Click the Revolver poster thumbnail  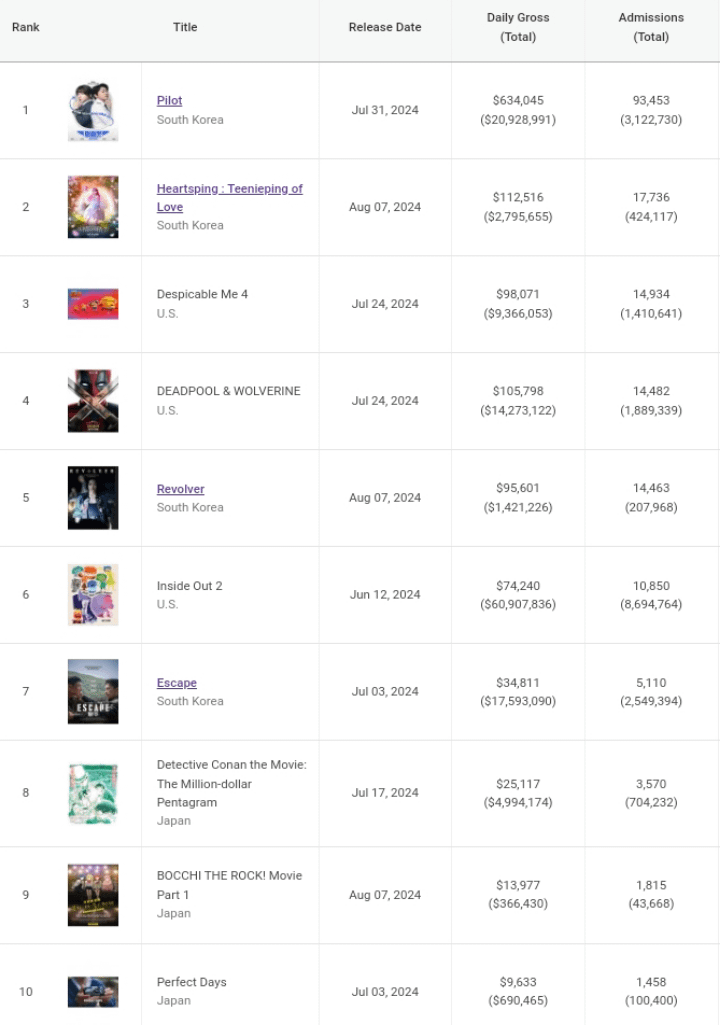tap(93, 498)
